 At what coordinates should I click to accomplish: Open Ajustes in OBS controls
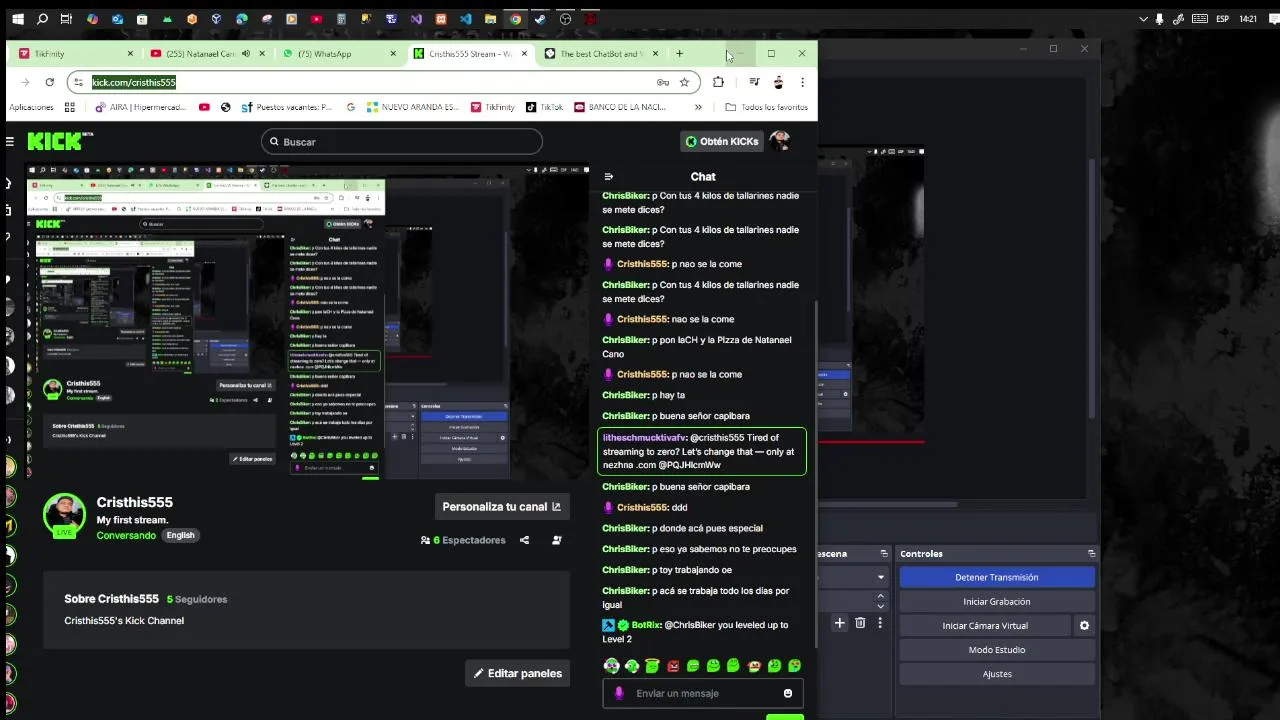click(997, 674)
